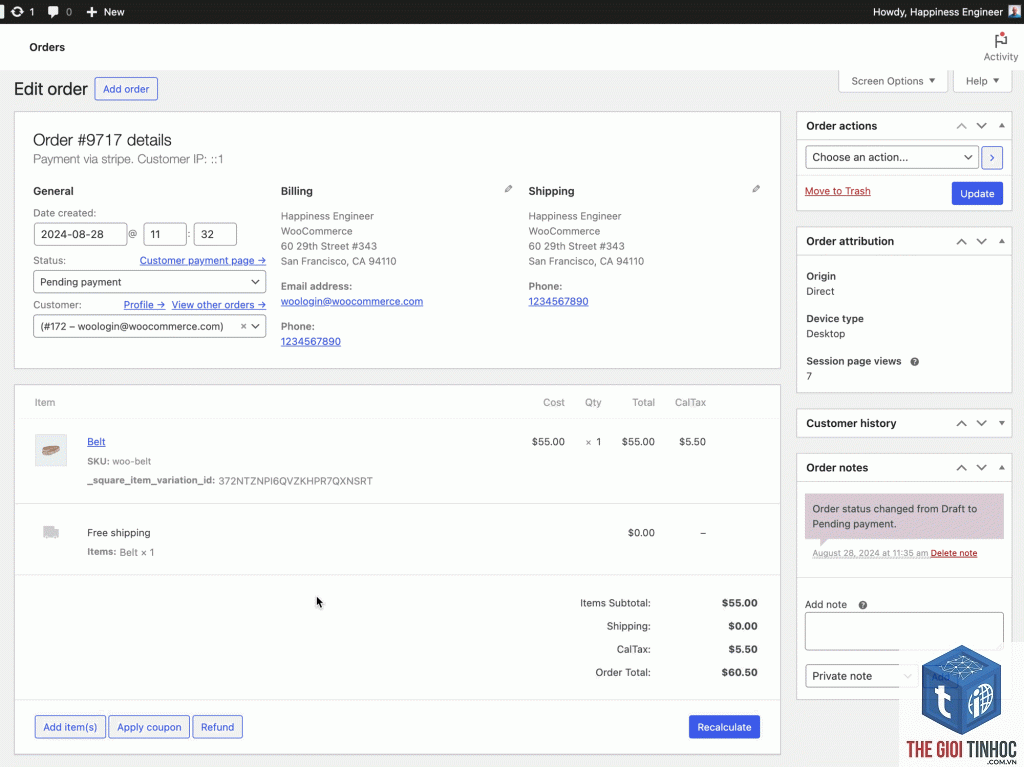Open the Status dropdown Pending payment
This screenshot has width=1024, height=767.
(x=150, y=282)
